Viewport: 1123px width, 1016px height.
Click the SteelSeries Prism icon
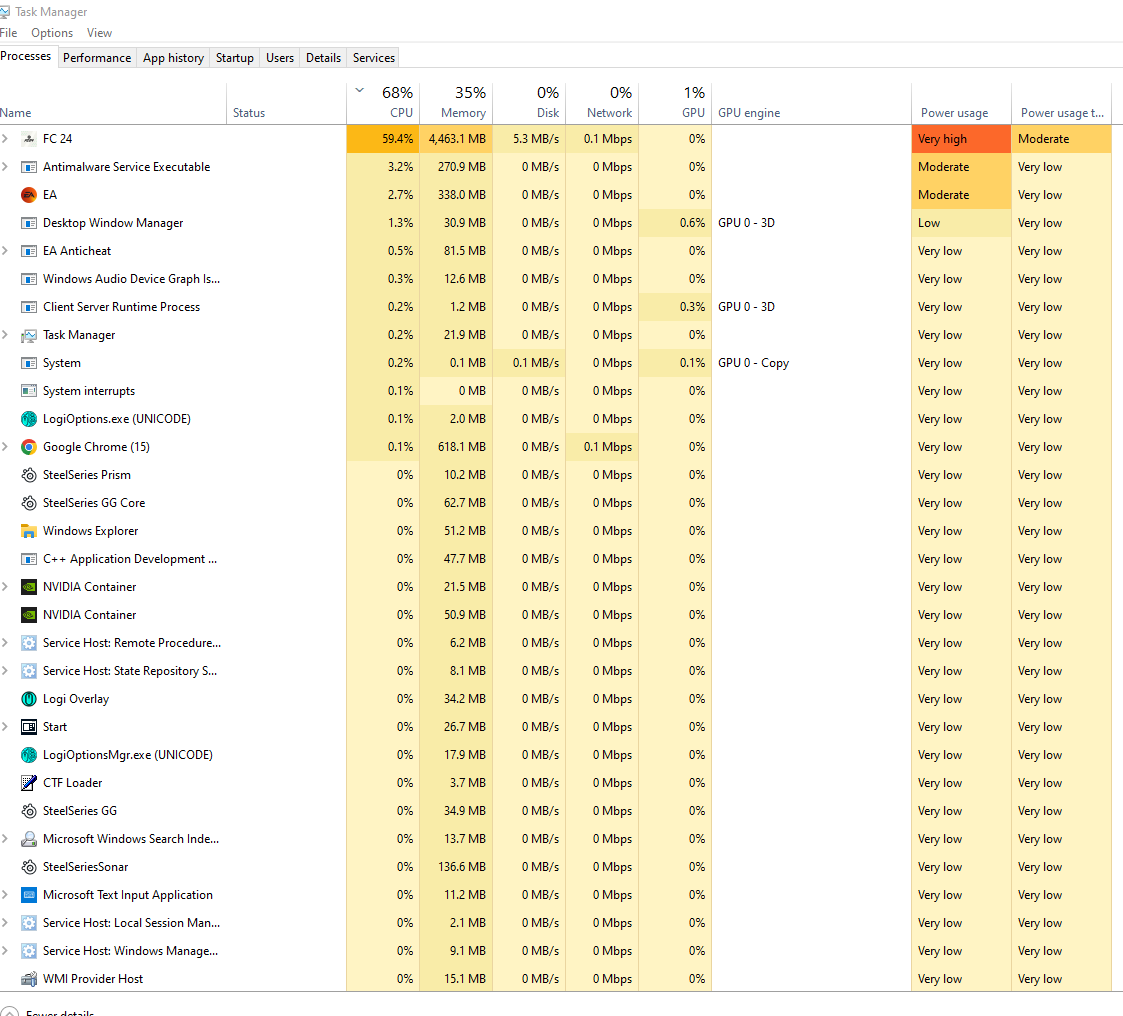tap(29, 475)
